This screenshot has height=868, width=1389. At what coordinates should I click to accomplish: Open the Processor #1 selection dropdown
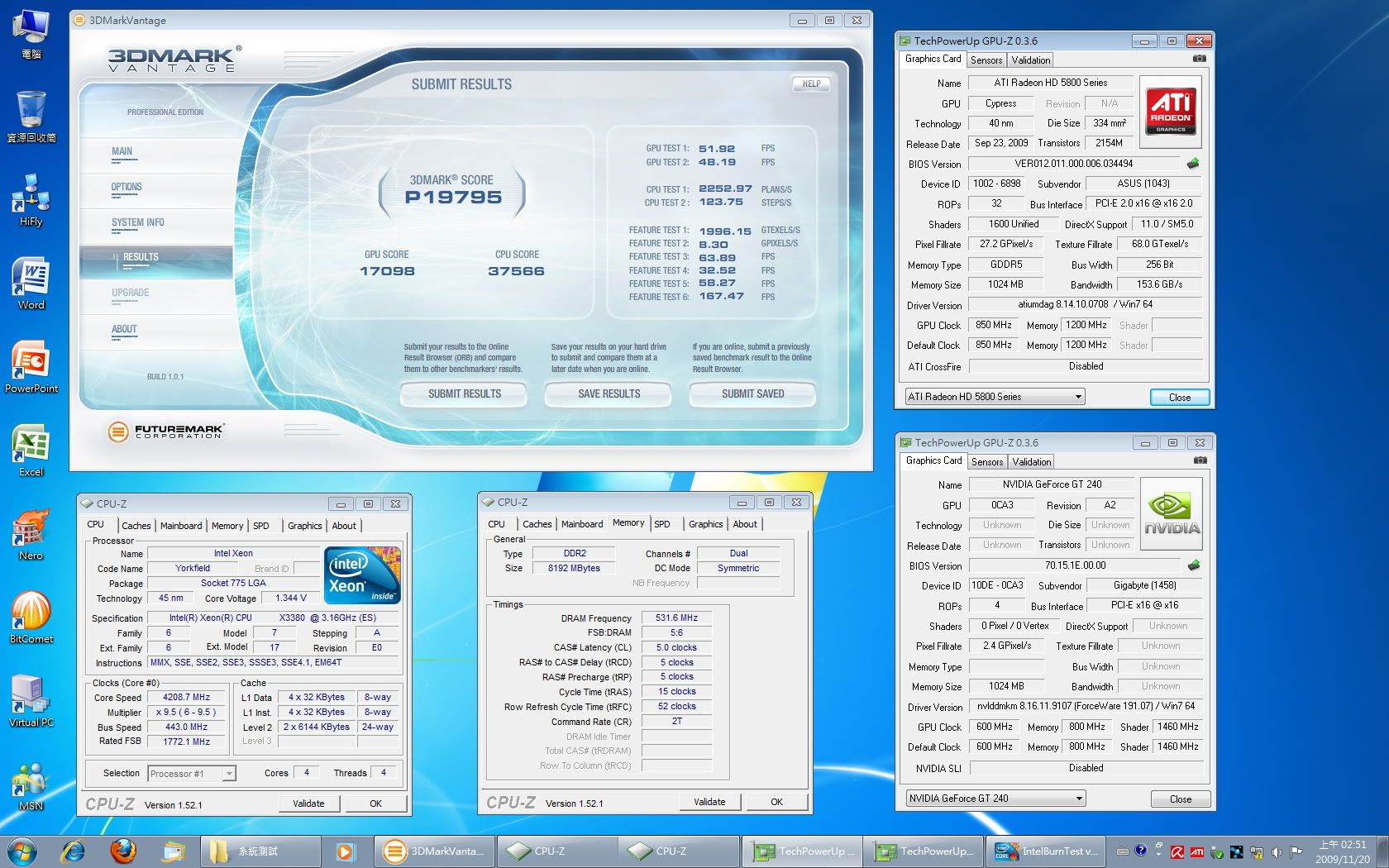click(x=192, y=774)
